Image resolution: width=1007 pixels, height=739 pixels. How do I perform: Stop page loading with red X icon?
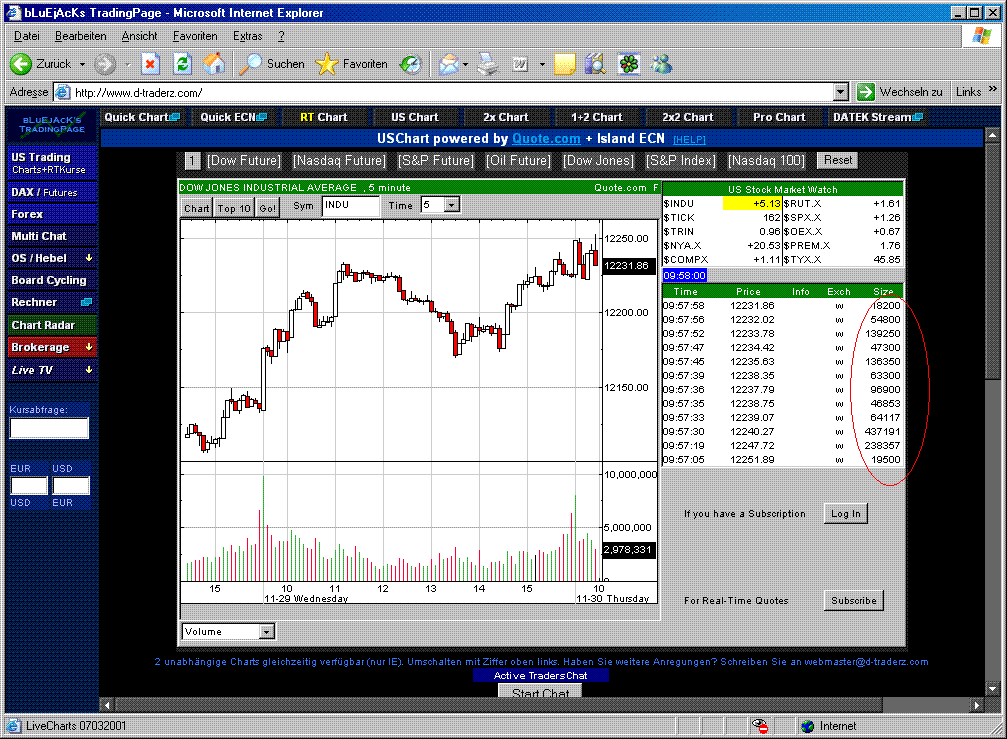click(150, 64)
